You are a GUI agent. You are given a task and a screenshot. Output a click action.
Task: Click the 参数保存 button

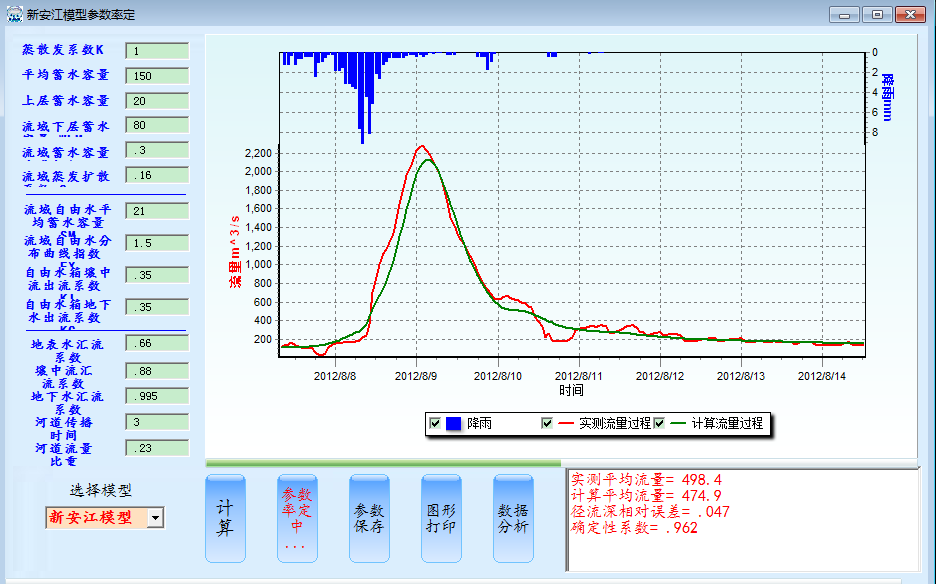click(x=369, y=517)
